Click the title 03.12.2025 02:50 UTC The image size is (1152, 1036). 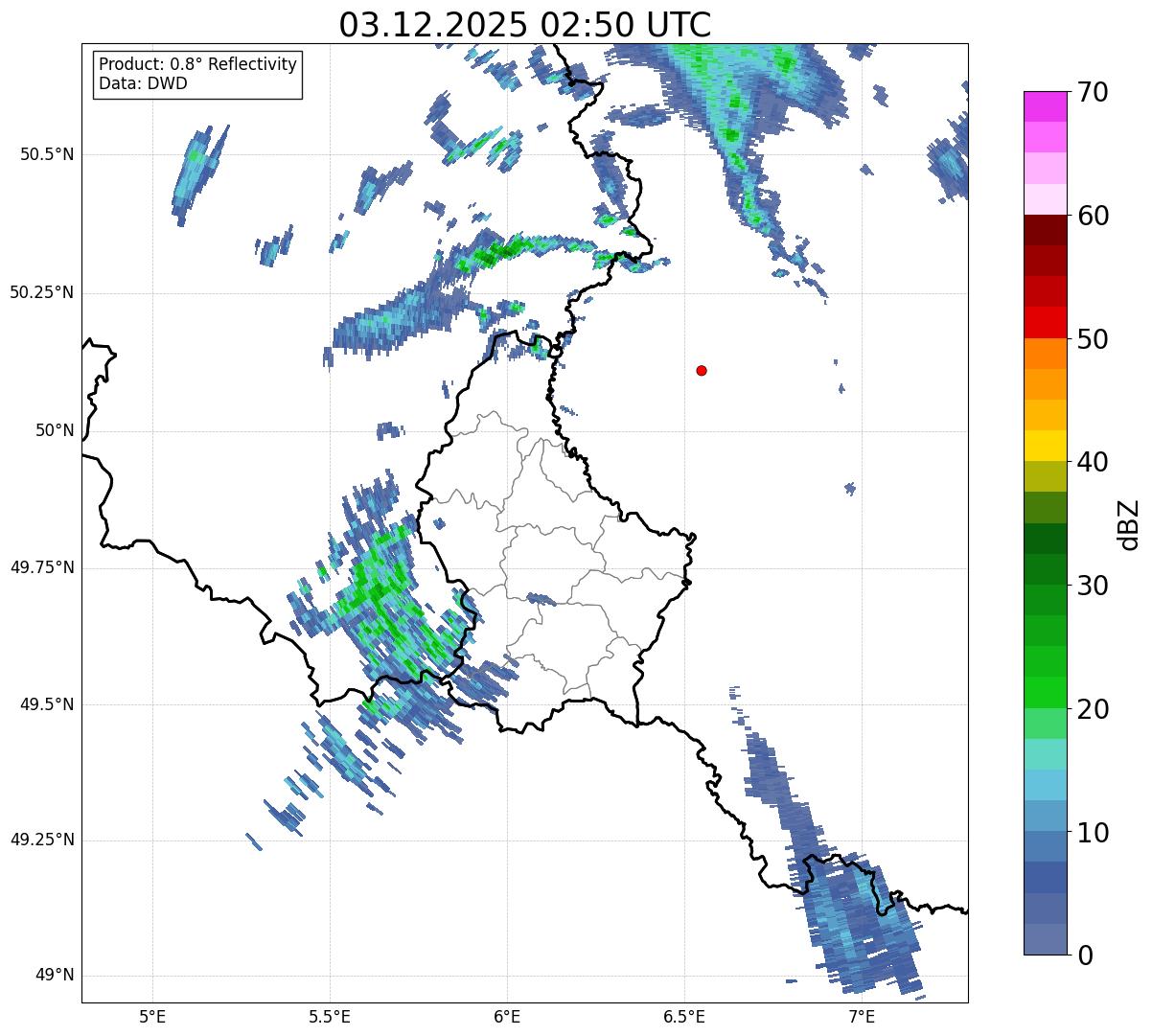coord(525,24)
